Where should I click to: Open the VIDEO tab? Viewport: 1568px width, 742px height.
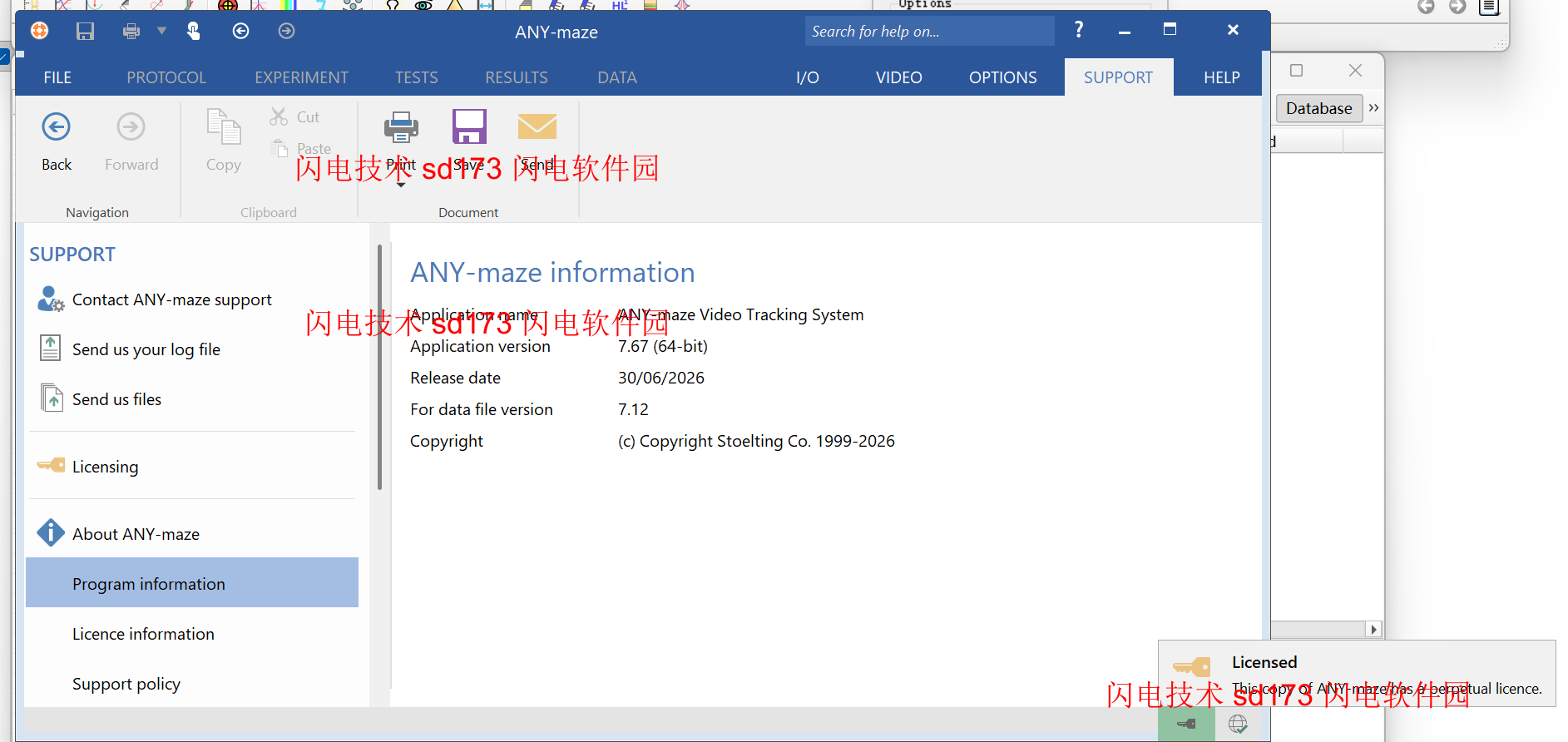(x=898, y=77)
